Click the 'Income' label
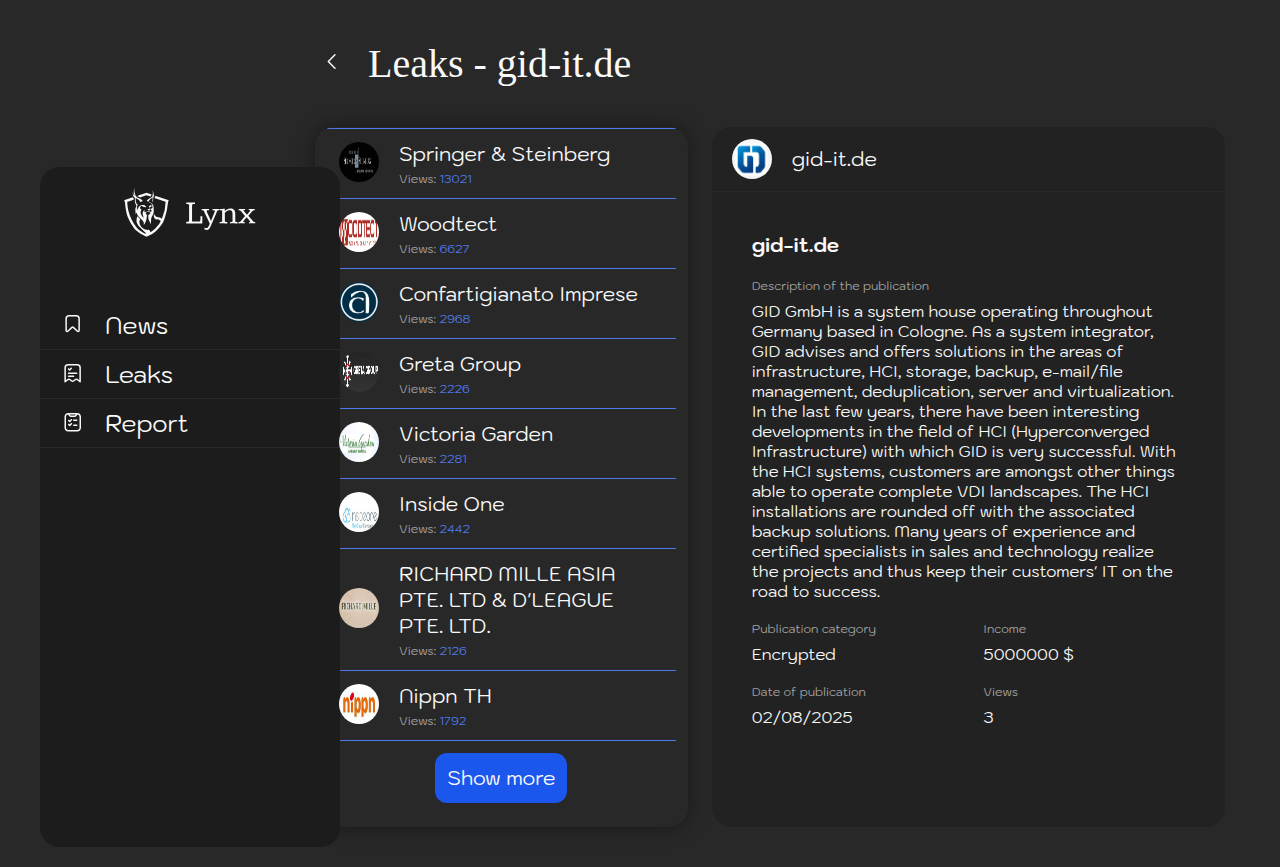 tap(1005, 629)
